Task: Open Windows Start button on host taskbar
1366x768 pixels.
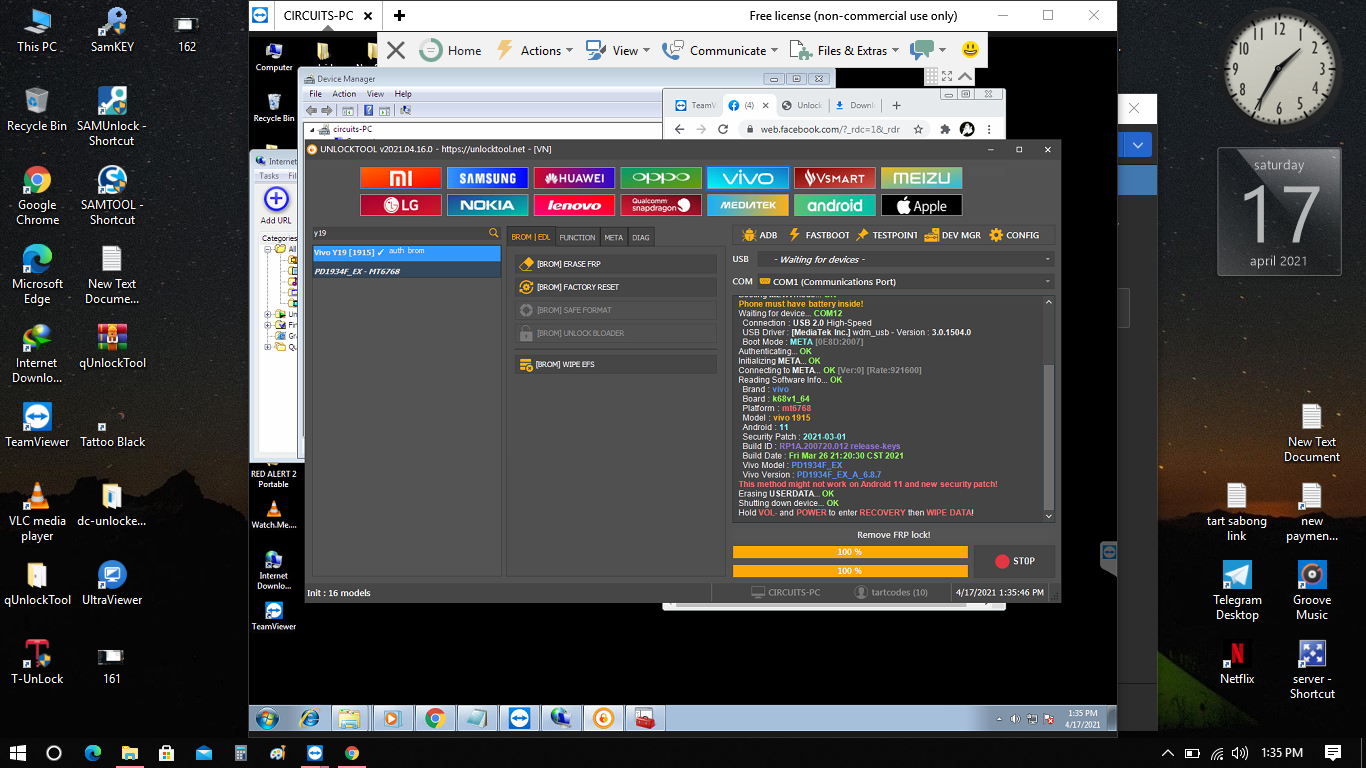Action: click(17, 752)
